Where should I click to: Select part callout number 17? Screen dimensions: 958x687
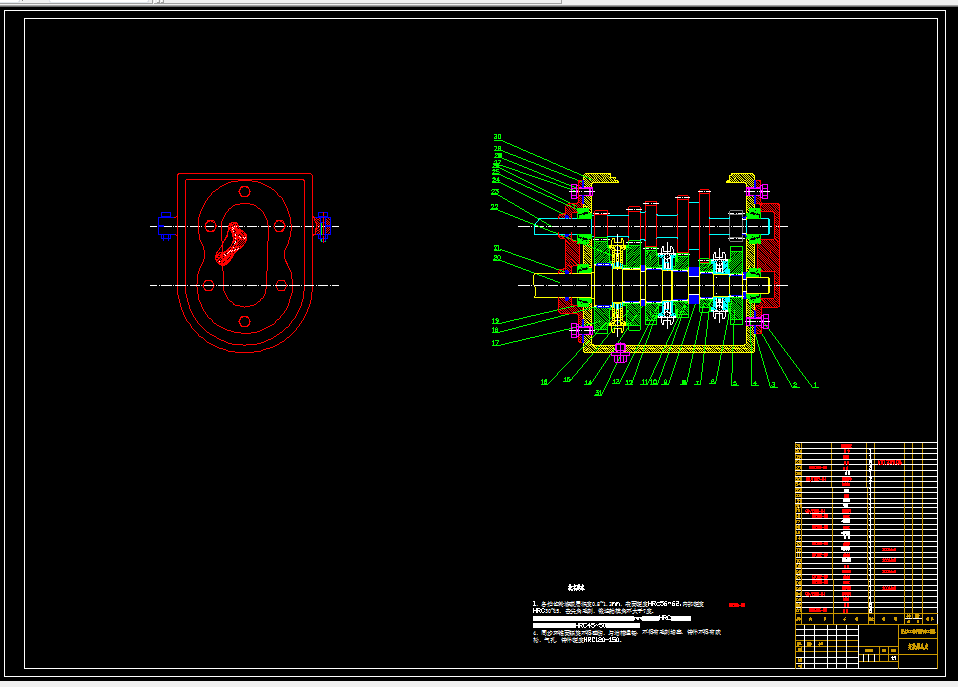(x=495, y=344)
